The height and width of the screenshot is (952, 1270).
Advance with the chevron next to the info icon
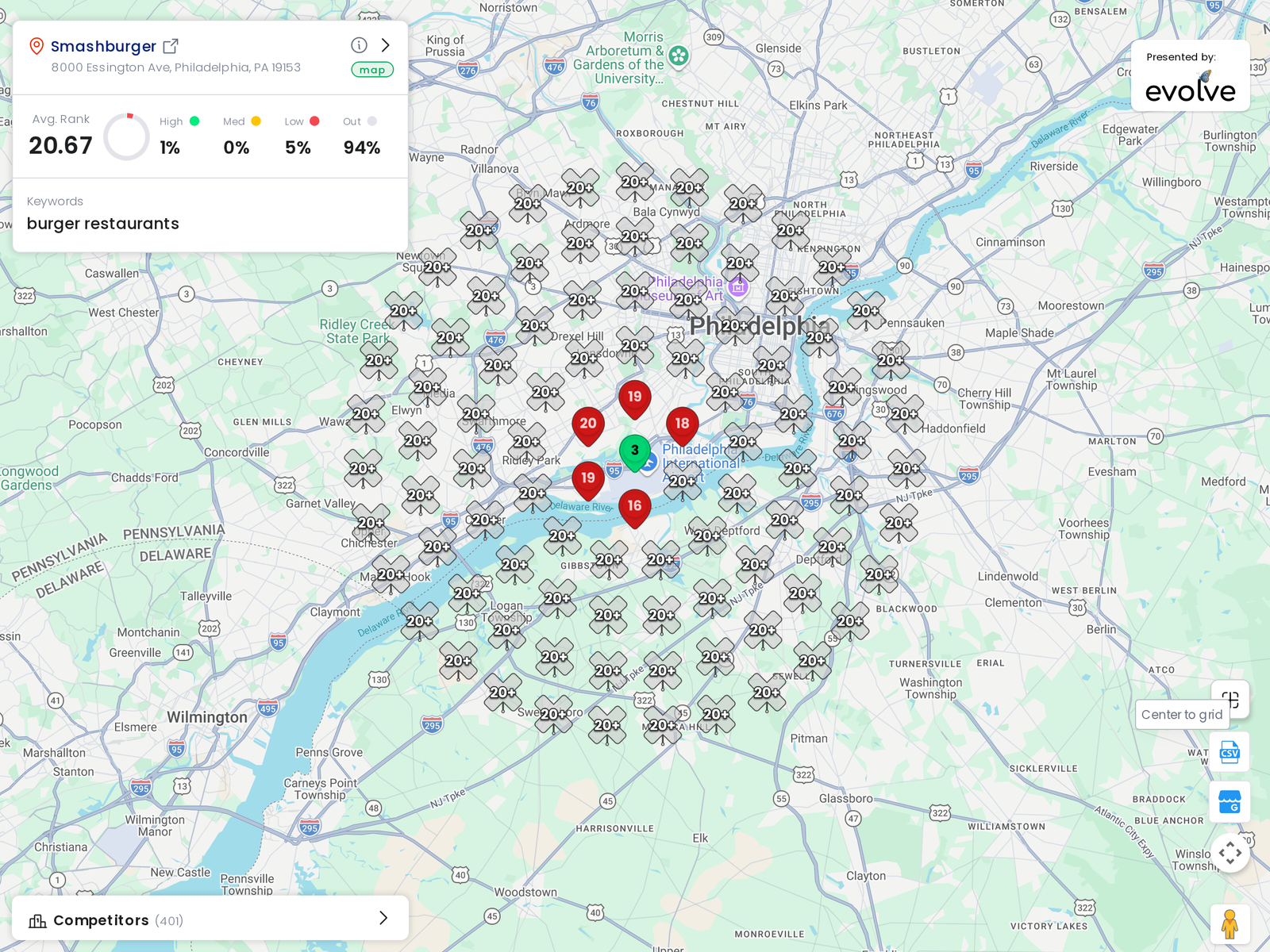click(386, 45)
